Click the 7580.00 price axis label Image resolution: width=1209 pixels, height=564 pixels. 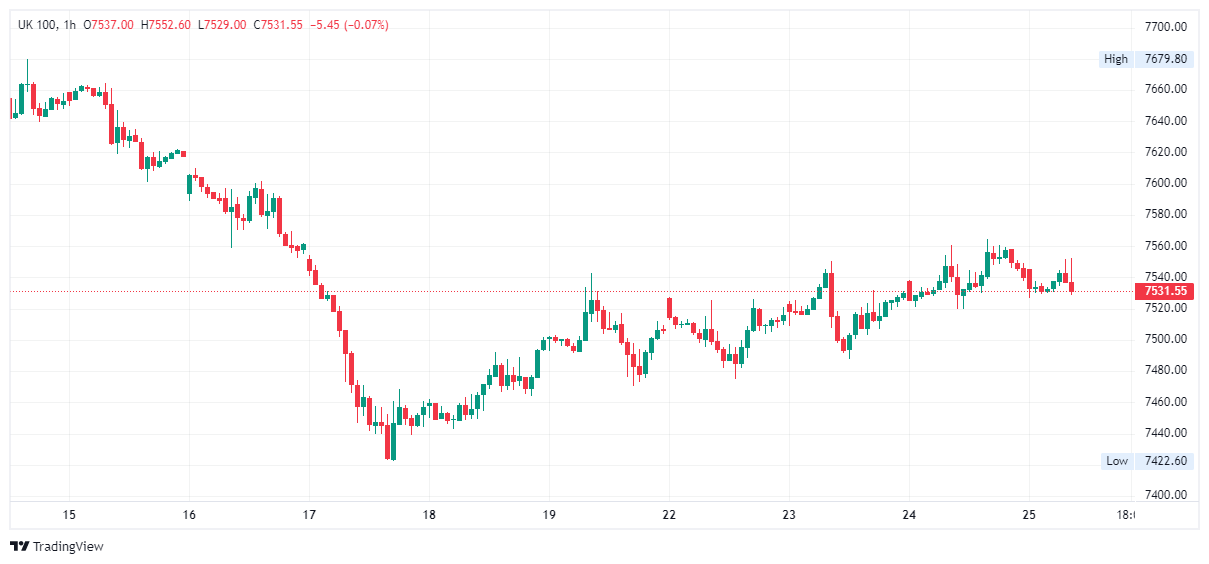pyautogui.click(x=1166, y=214)
